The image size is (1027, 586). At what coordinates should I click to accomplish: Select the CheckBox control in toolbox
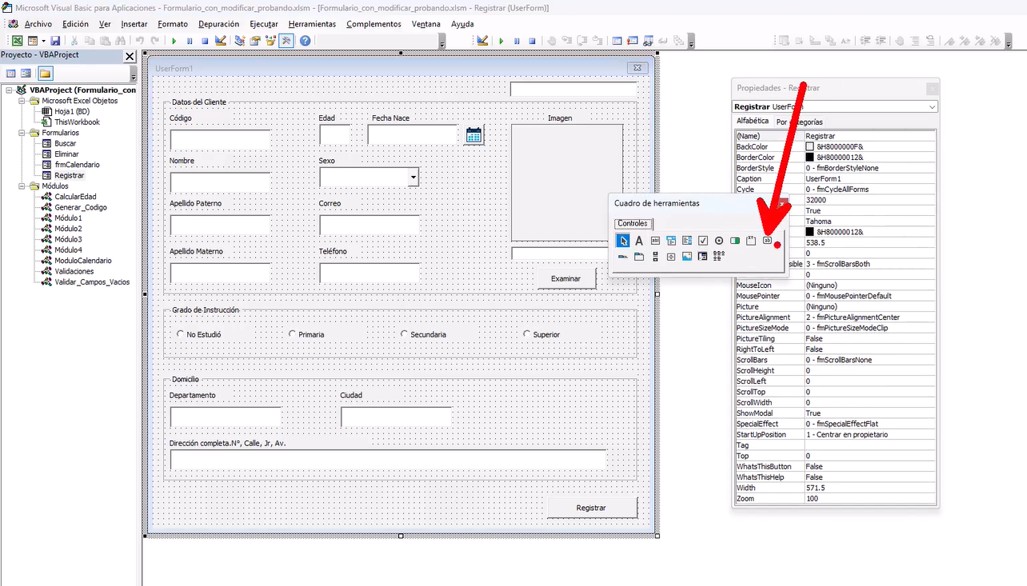[x=703, y=241]
